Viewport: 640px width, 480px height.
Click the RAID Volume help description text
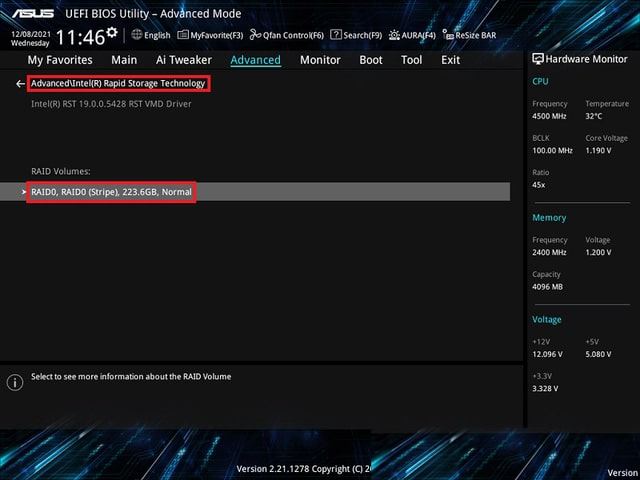coord(131,377)
